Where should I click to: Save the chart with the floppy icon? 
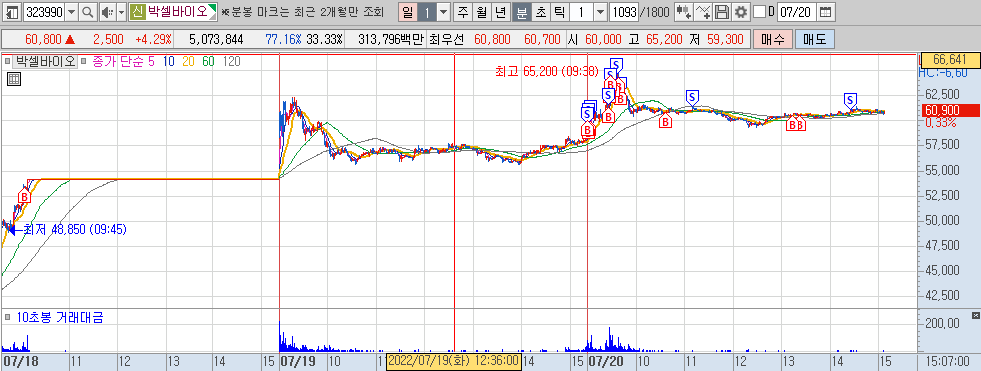(x=723, y=11)
